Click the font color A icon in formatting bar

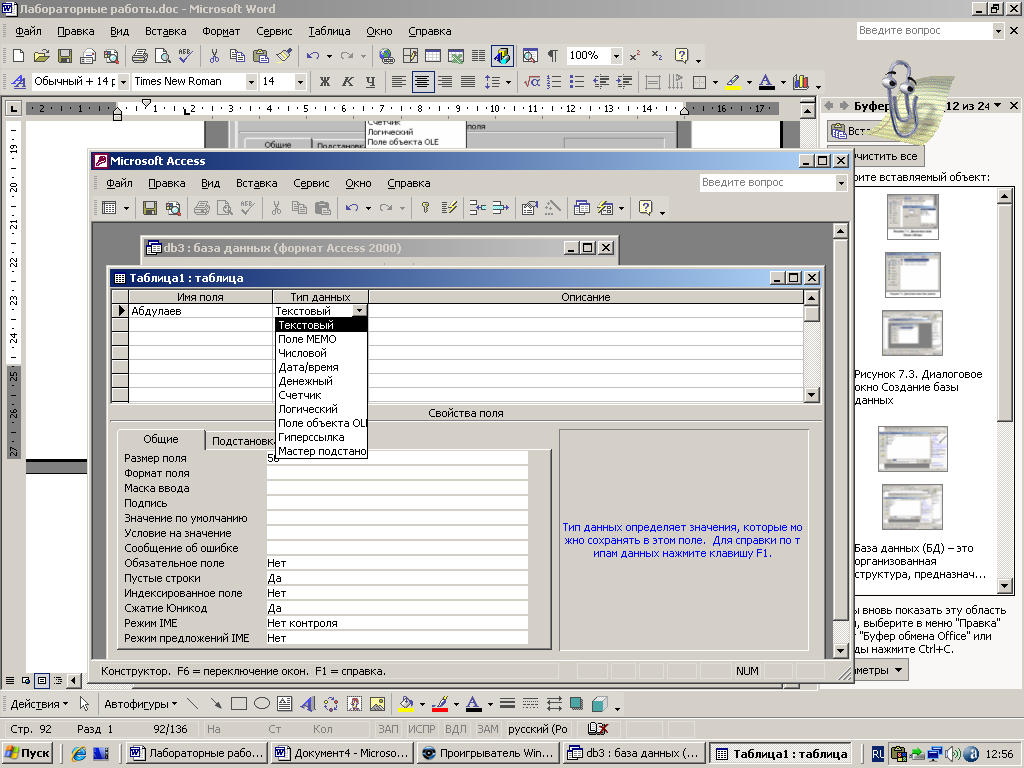pyautogui.click(x=767, y=82)
